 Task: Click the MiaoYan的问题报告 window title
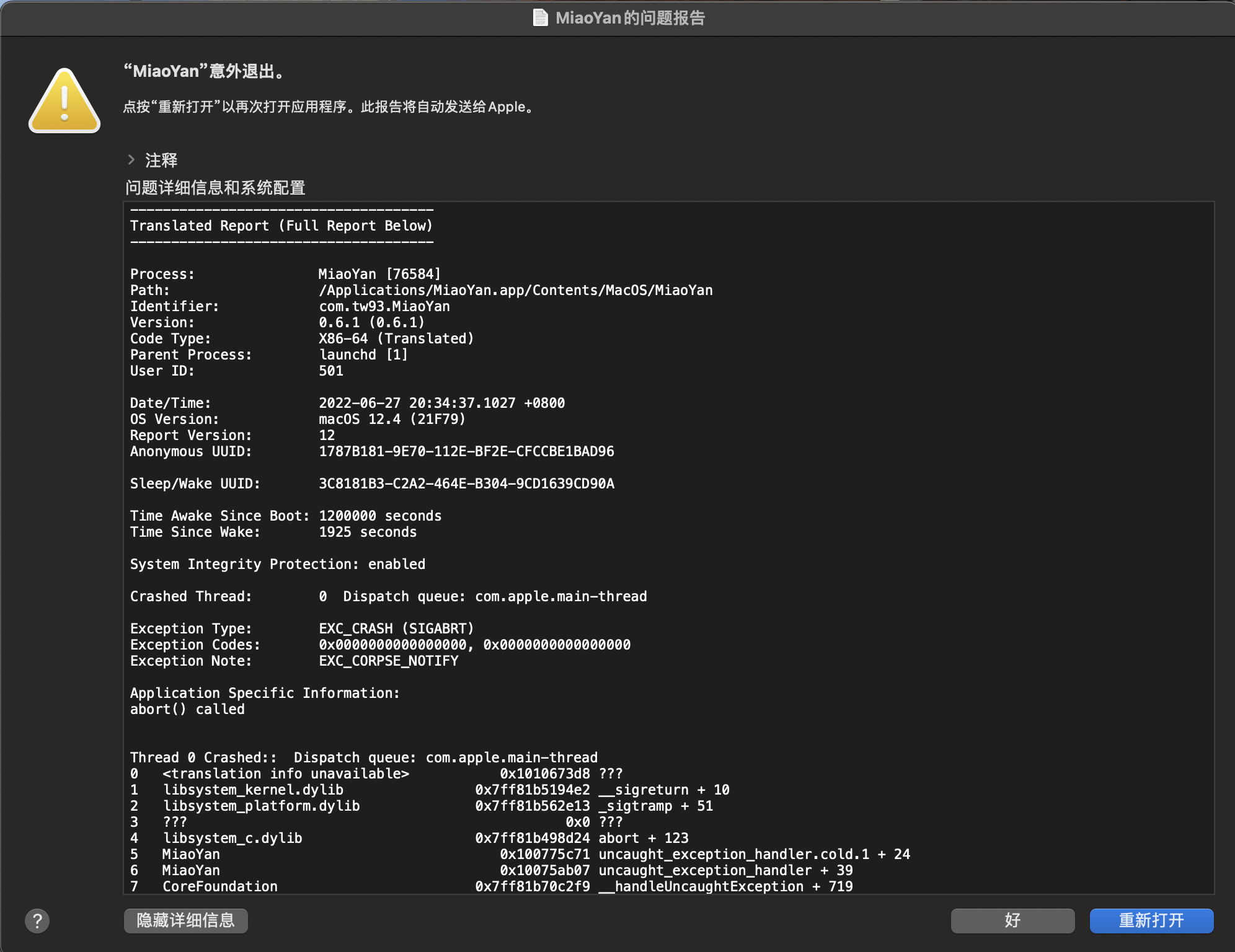pos(630,18)
